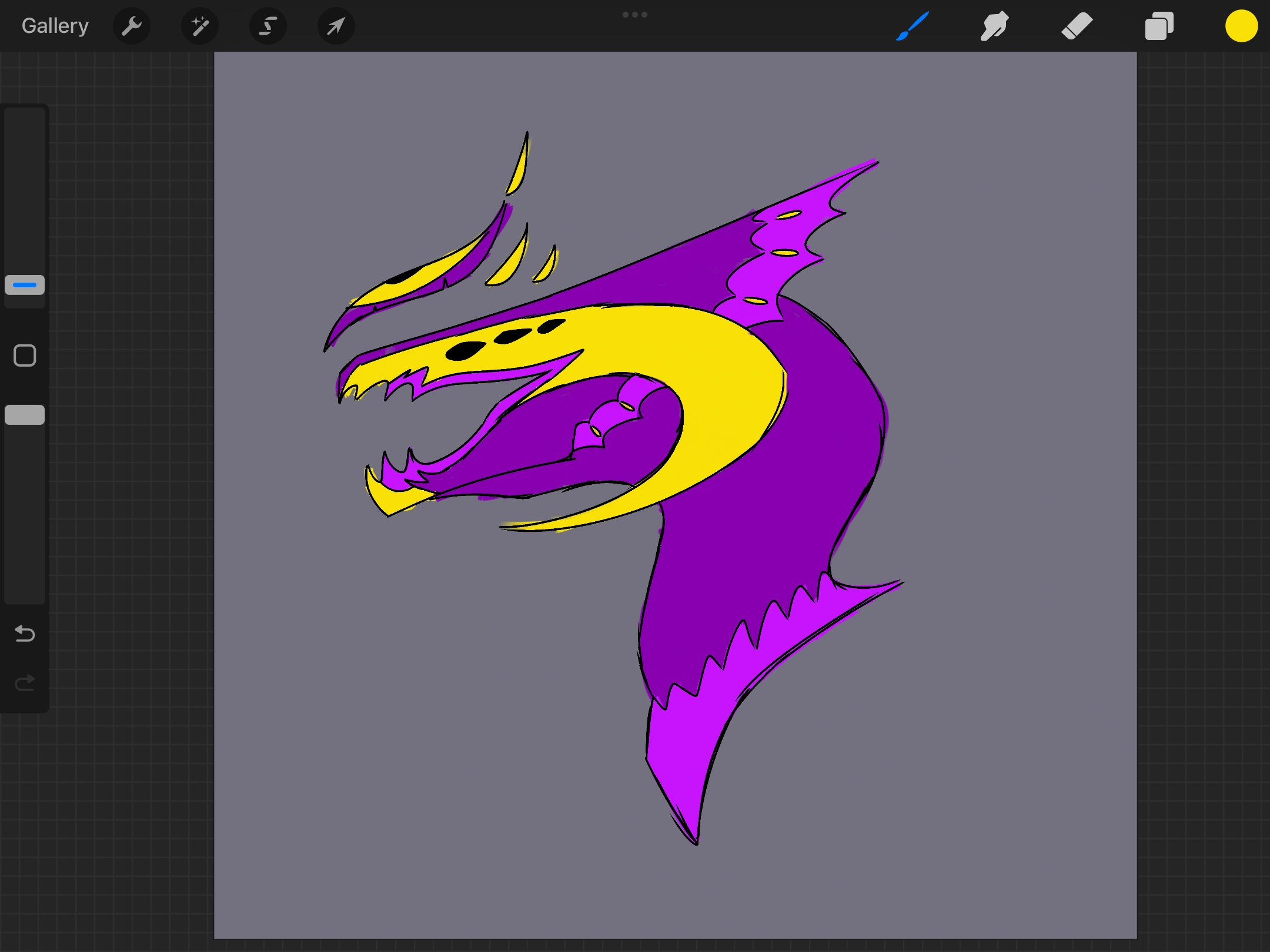Select the Eraser tool
This screenshot has width=1270, height=952.
pos(1077,26)
